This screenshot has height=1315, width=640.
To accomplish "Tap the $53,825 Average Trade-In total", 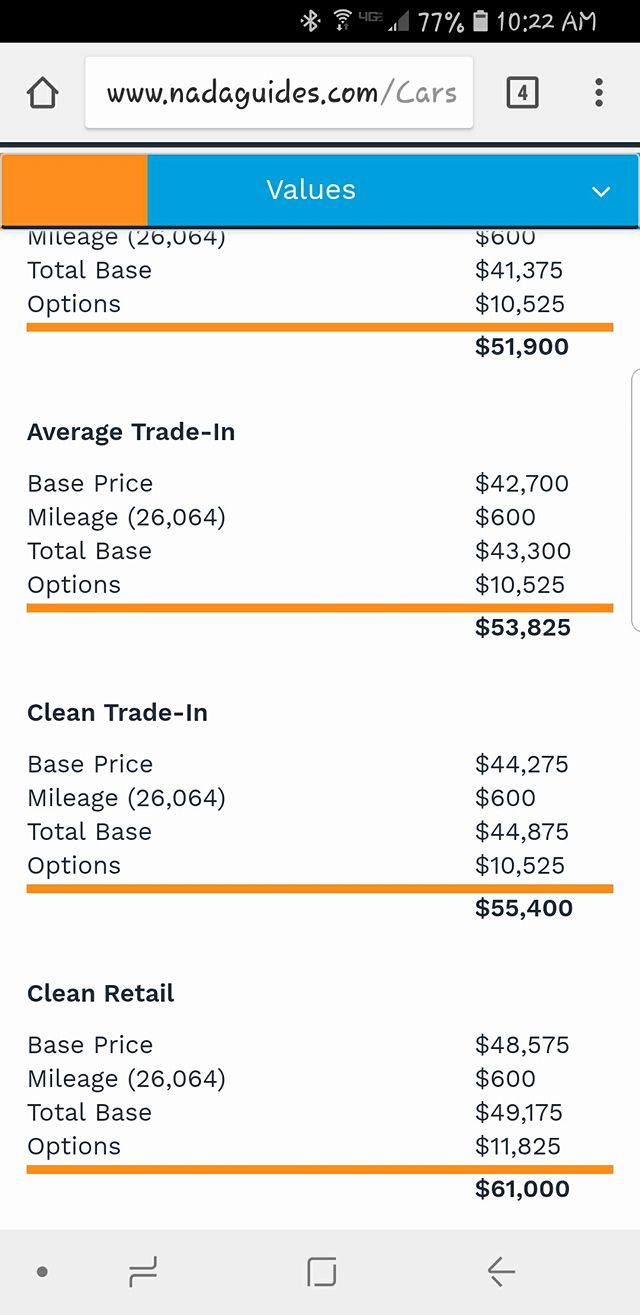I will pyautogui.click(x=522, y=628).
